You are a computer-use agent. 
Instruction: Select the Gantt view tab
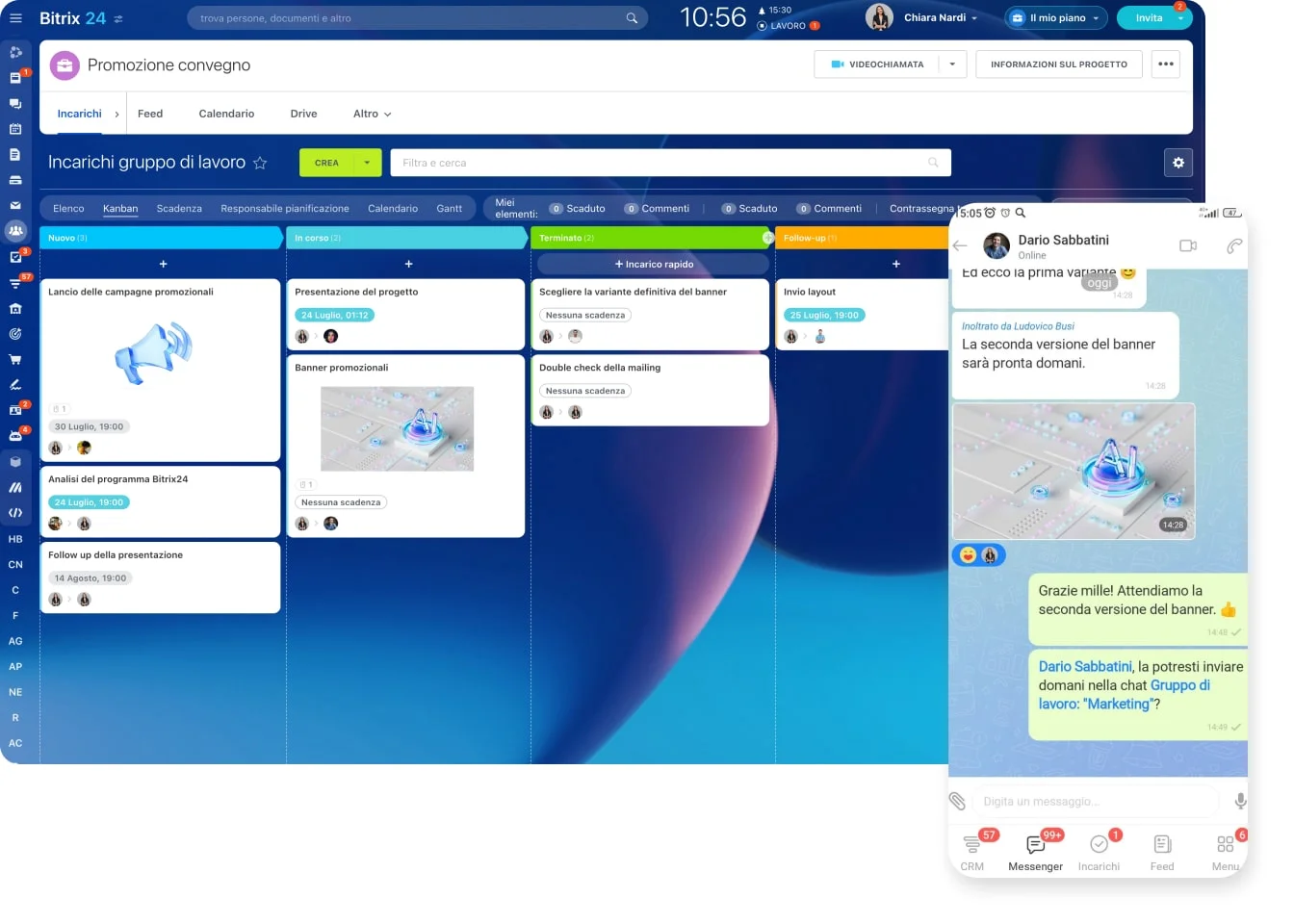tap(449, 209)
